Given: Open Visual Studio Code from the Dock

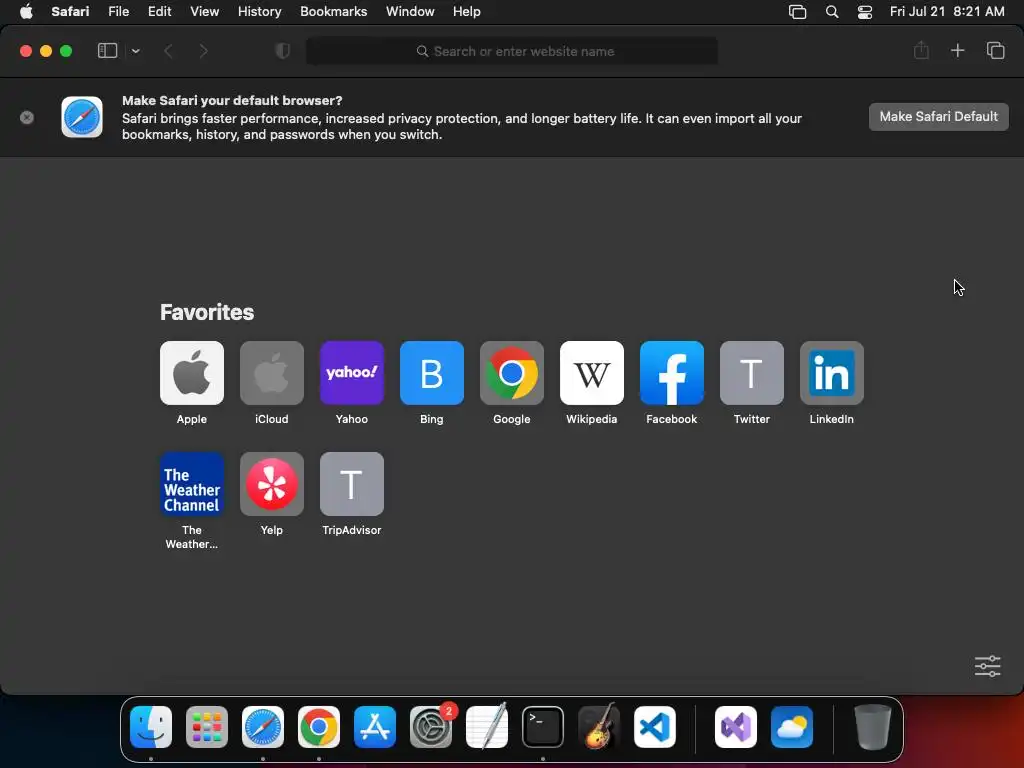Looking at the screenshot, I should click(654, 727).
